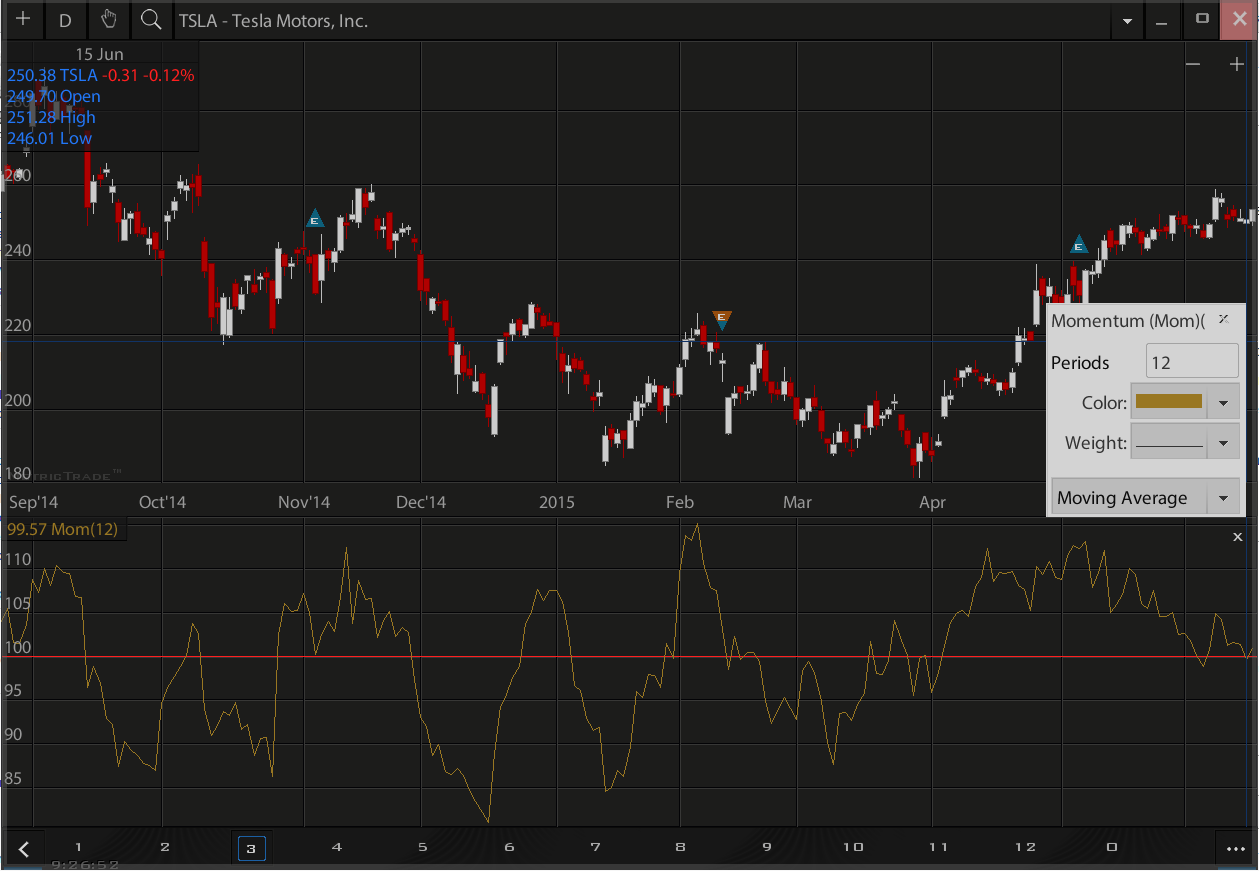Click the Momentum (Mom) panel title

(1128, 321)
